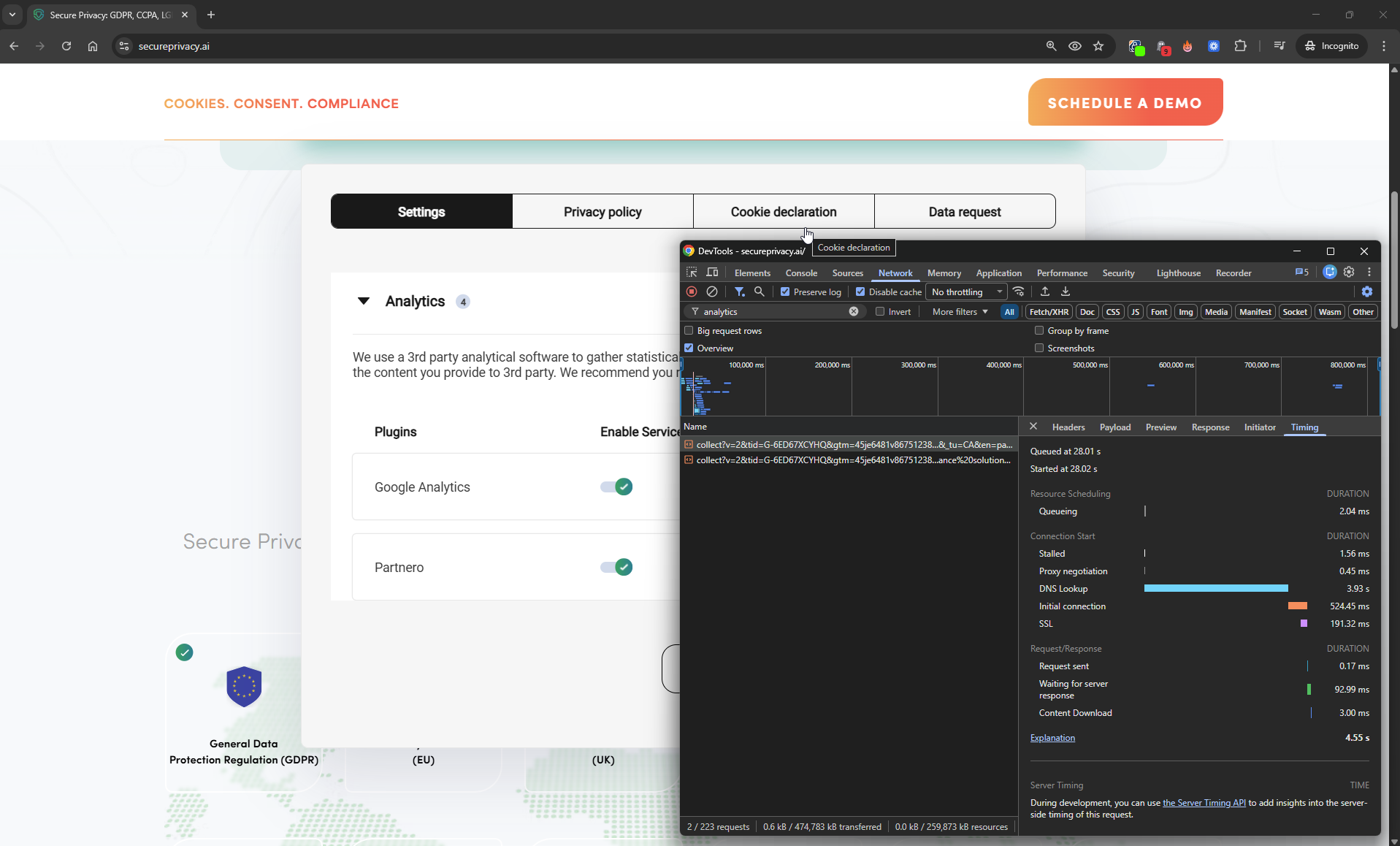1400x846 pixels.
Task: Select the inspect element tool
Action: (692, 273)
